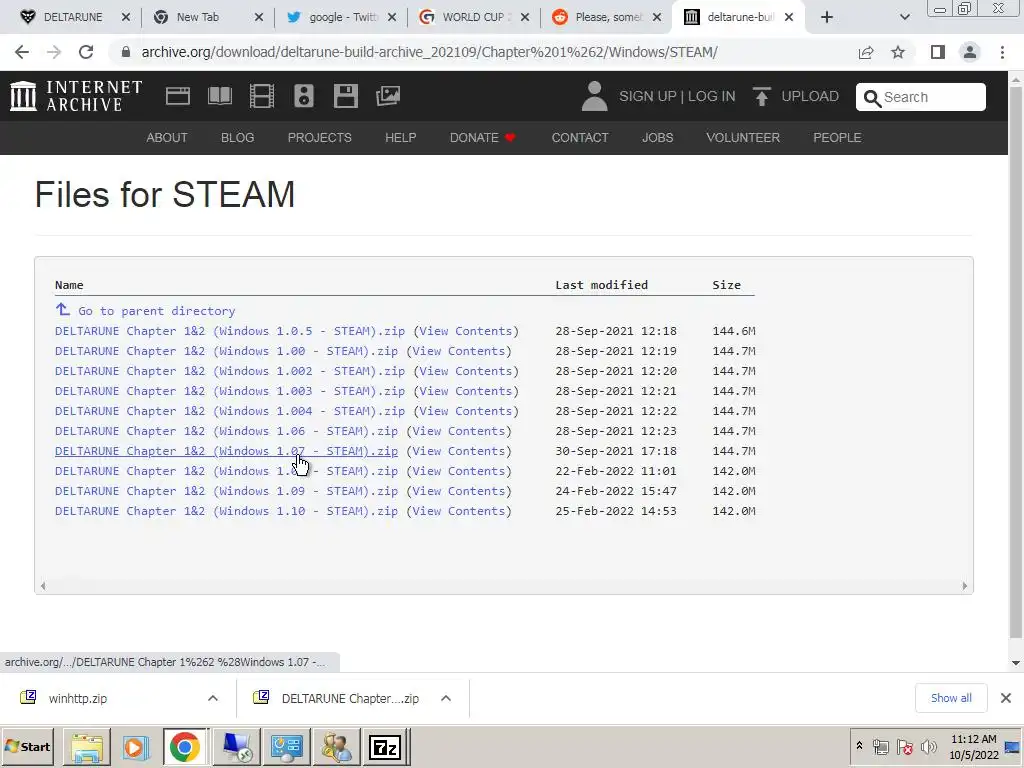This screenshot has width=1024, height=768.
Task: Expand the DELTARUNE Chapter zip download chevron
Action: click(x=446, y=698)
